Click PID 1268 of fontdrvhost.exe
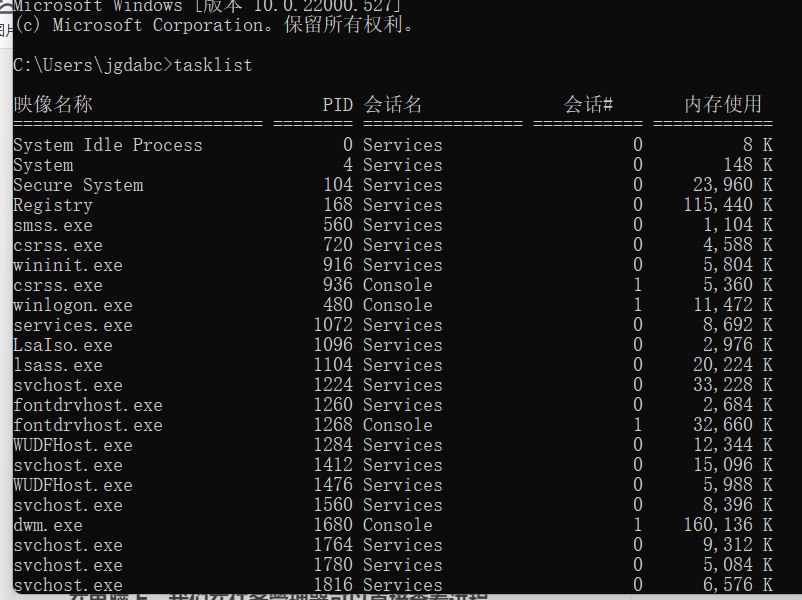Screen dimensions: 802x600 (333, 425)
